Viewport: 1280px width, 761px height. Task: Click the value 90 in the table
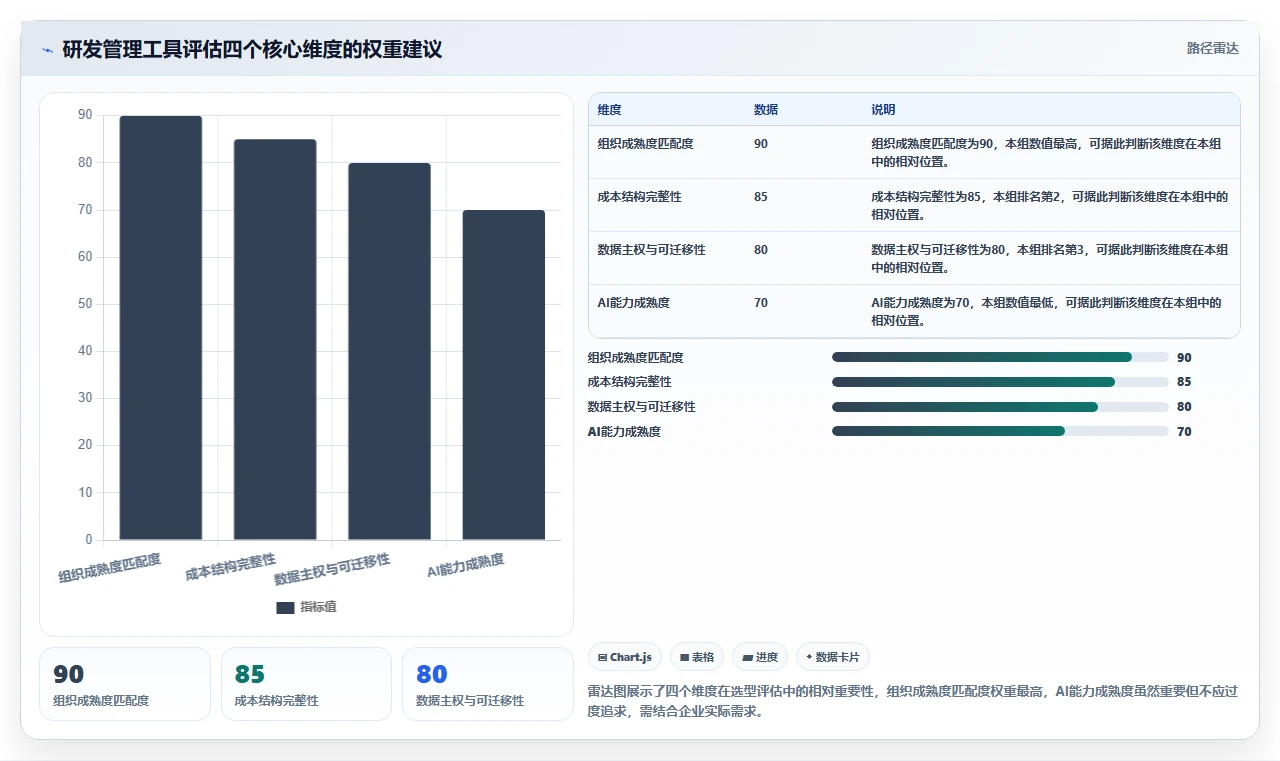coord(761,144)
